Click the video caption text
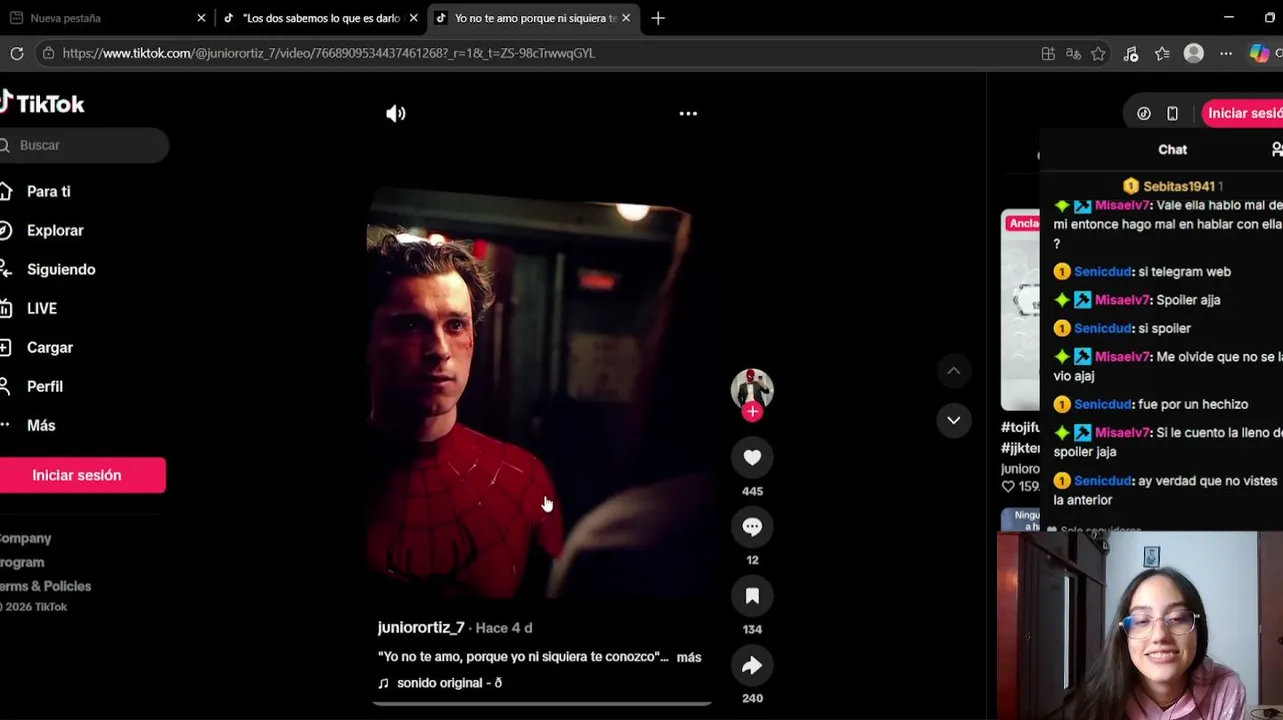Viewport: 1283px width, 720px height. pos(523,657)
